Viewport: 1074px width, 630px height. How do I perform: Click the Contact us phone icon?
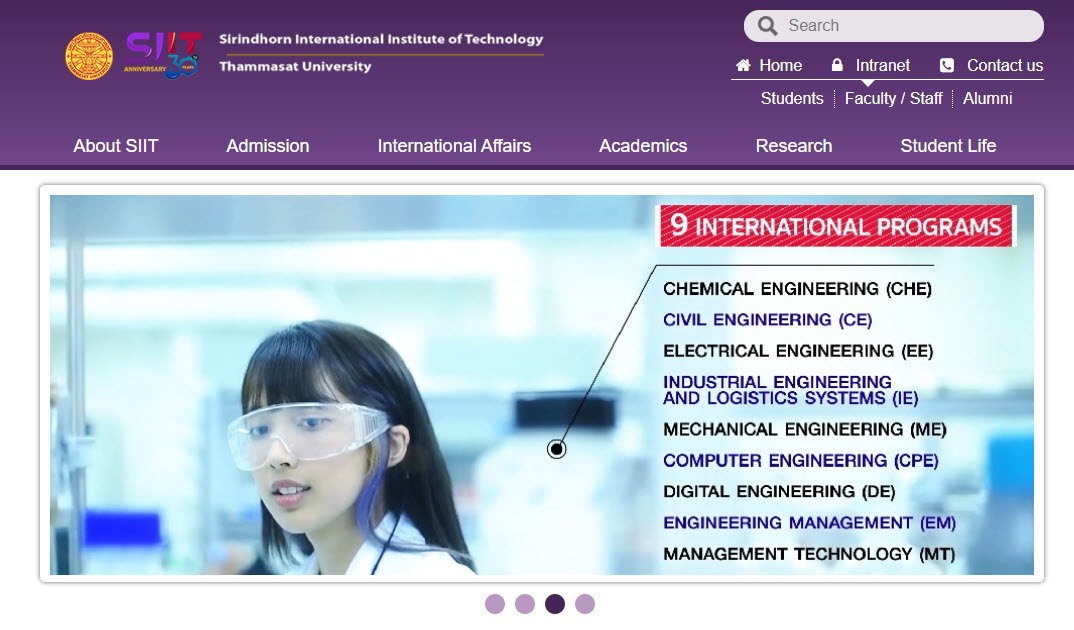(947, 65)
